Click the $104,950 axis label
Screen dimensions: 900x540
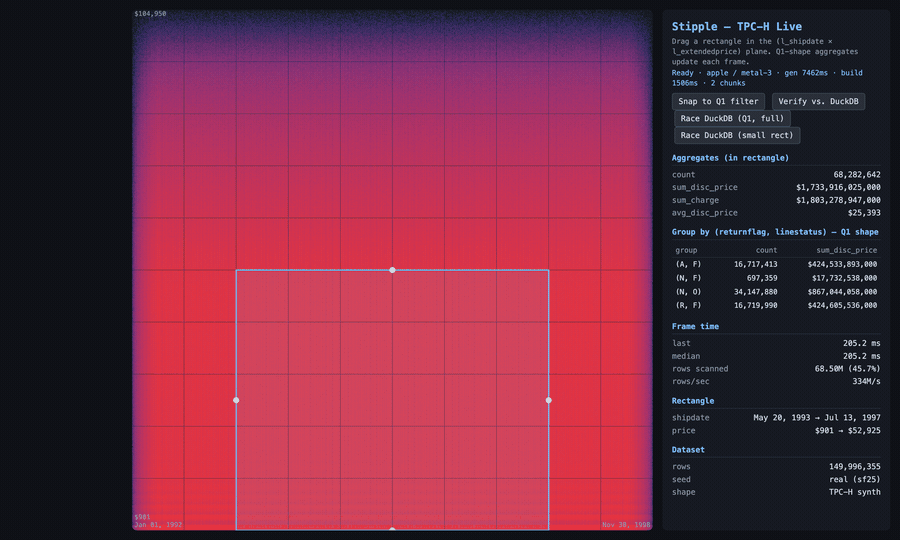pos(150,14)
